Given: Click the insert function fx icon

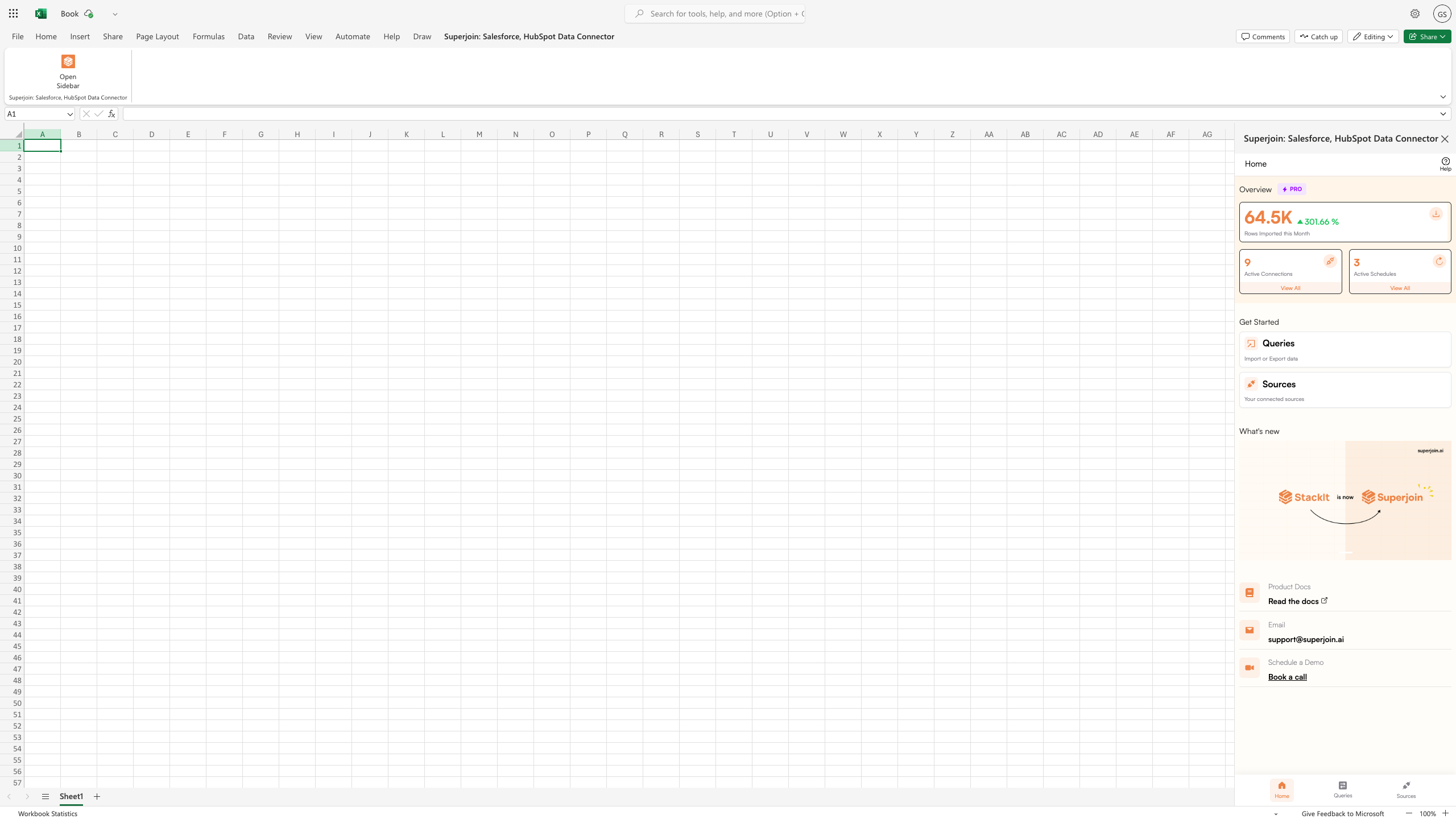Looking at the screenshot, I should pos(111,114).
